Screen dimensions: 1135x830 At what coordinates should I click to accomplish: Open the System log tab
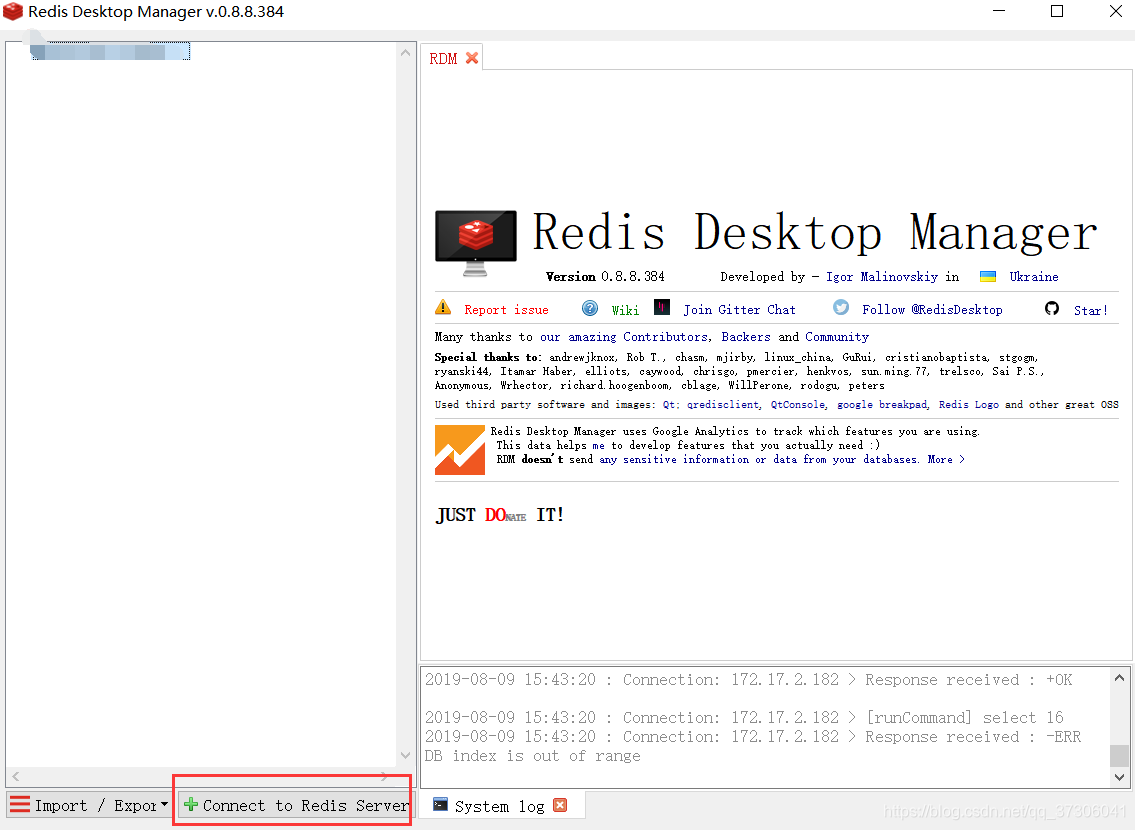[499, 806]
